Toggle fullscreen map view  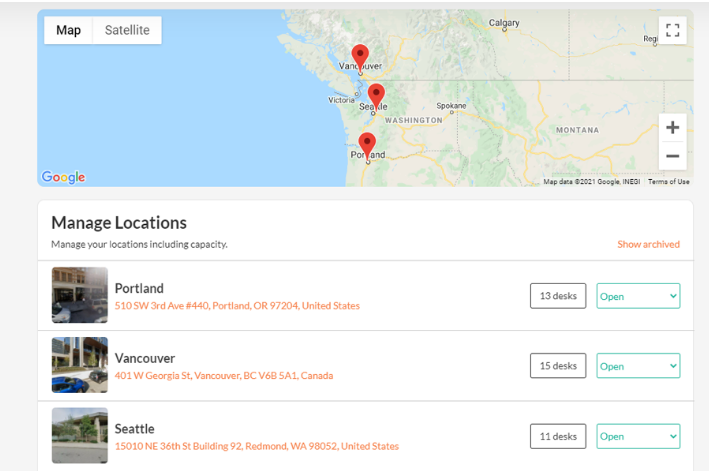673,30
